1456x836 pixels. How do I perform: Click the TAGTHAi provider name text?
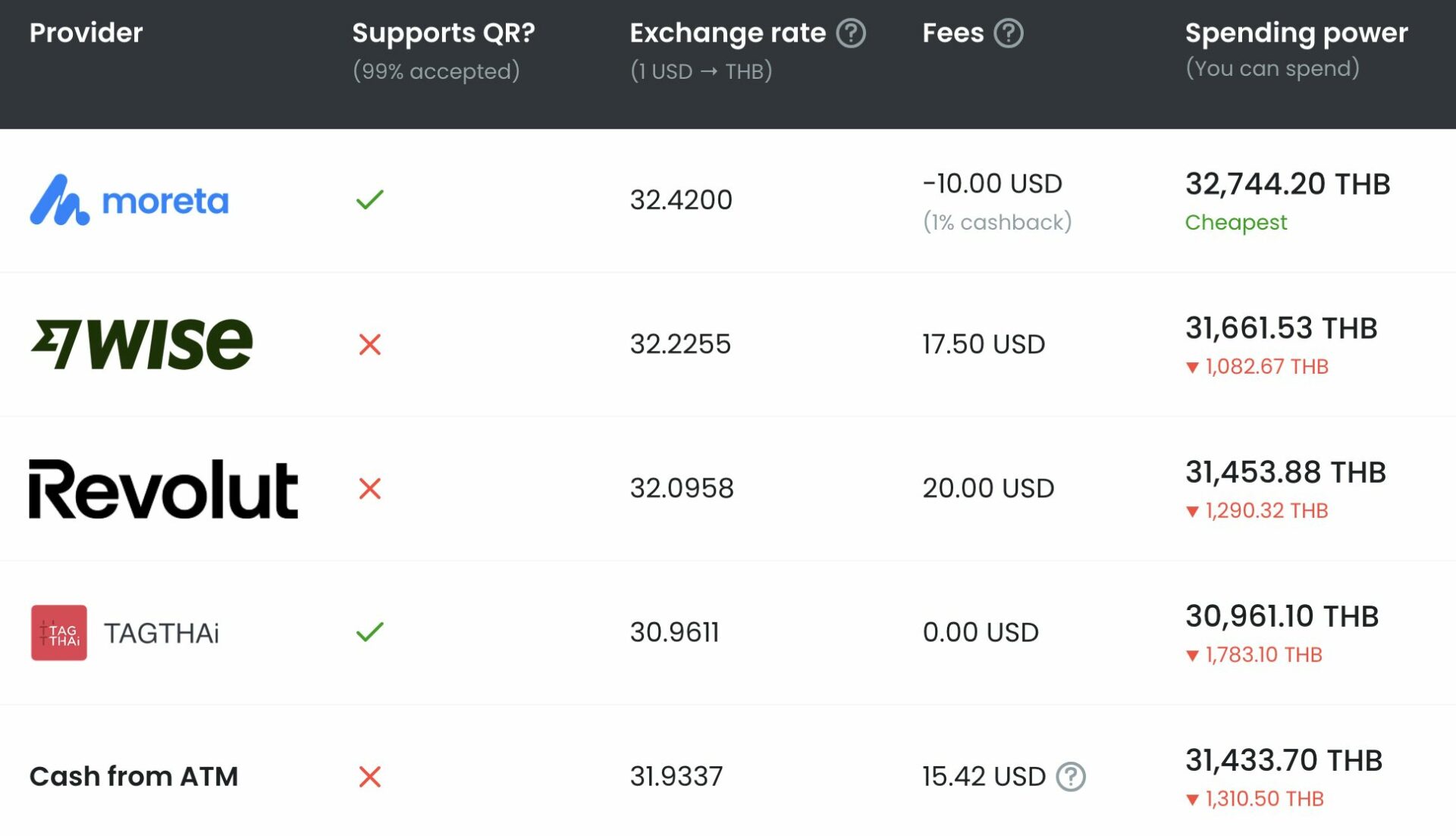click(x=162, y=634)
